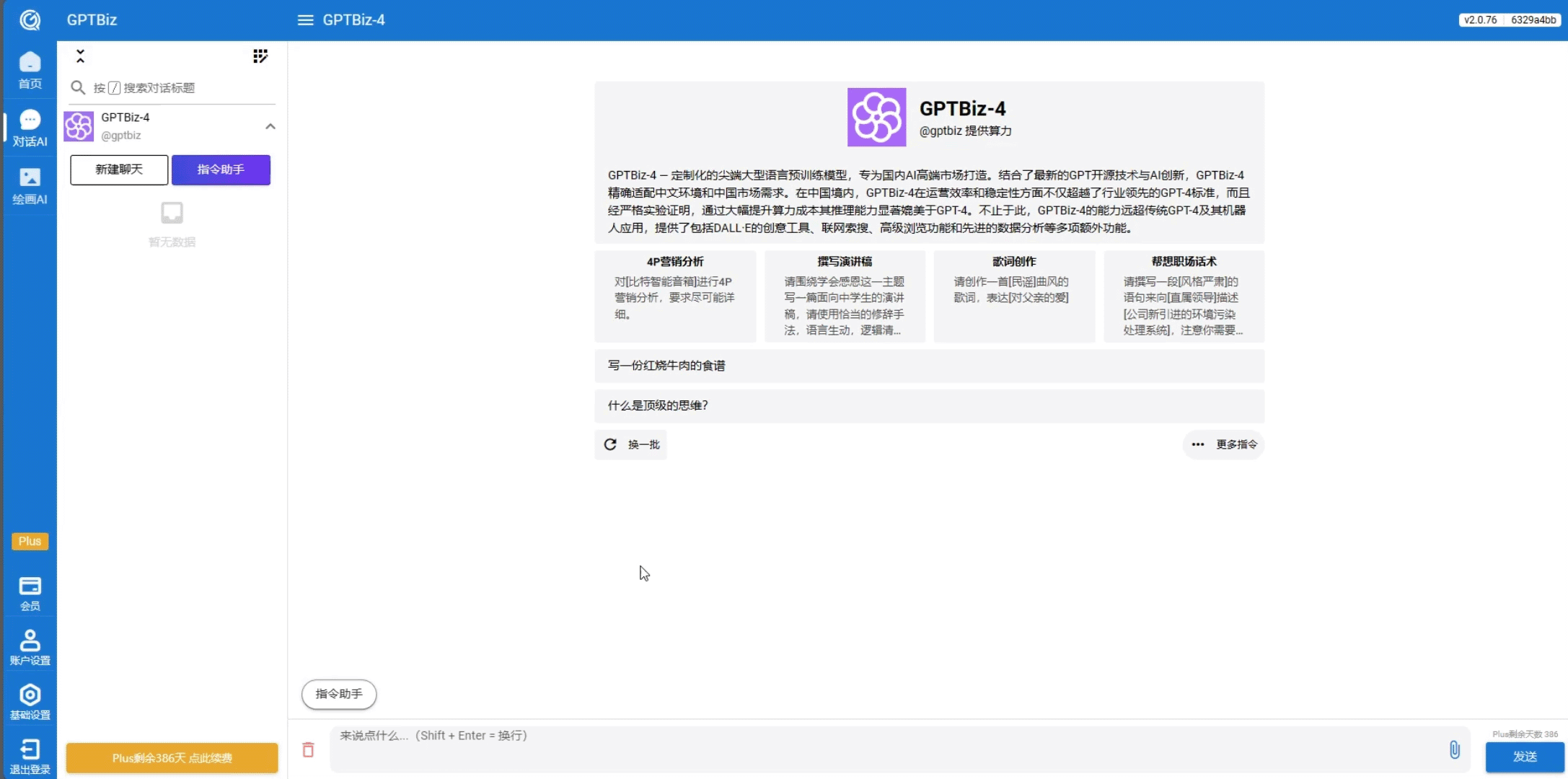Image resolution: width=1568 pixels, height=779 pixels.
Task: Select the 歌词创作 prompt card
Action: (1013, 296)
